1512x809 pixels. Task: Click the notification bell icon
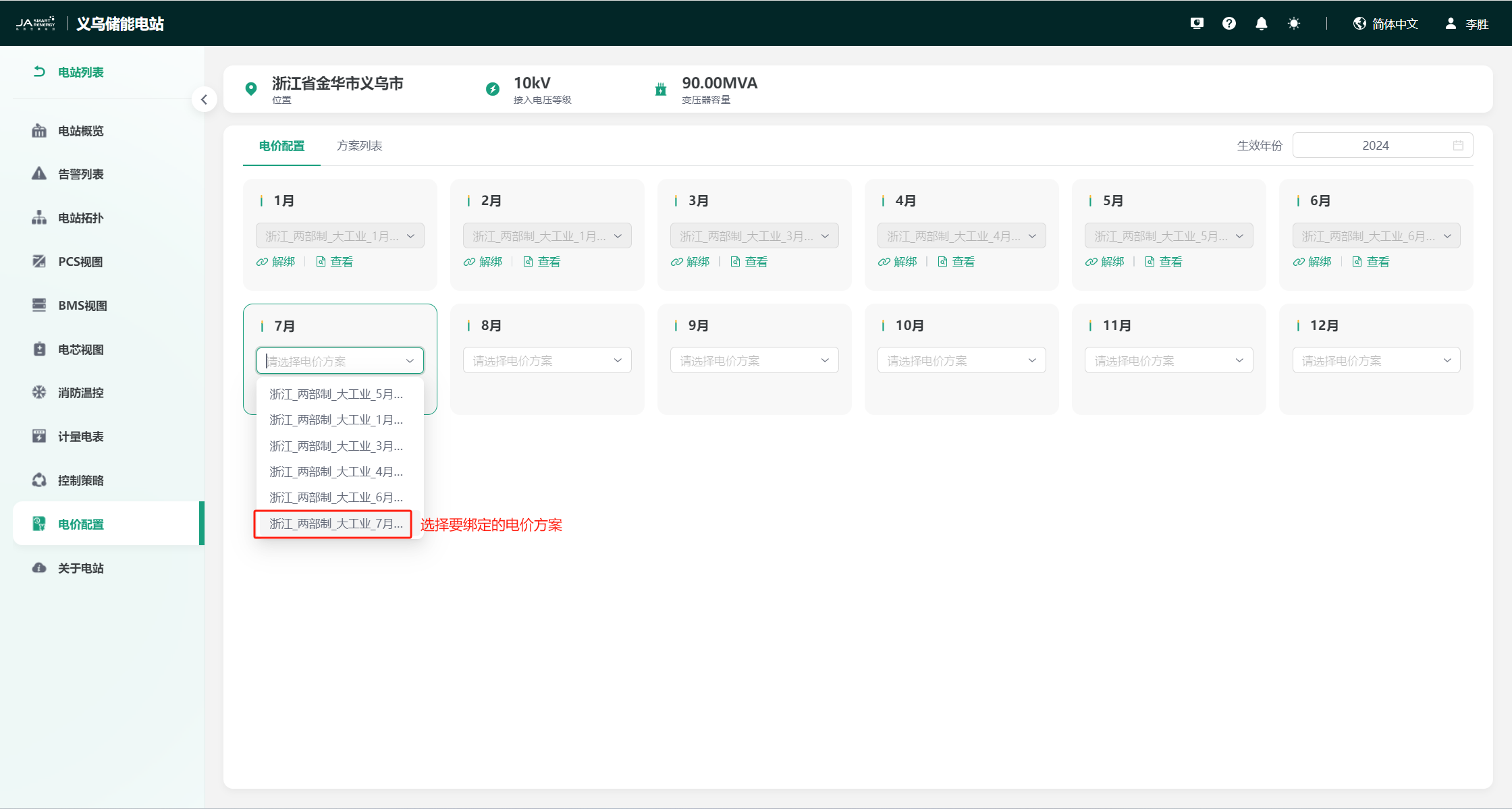[x=1261, y=24]
